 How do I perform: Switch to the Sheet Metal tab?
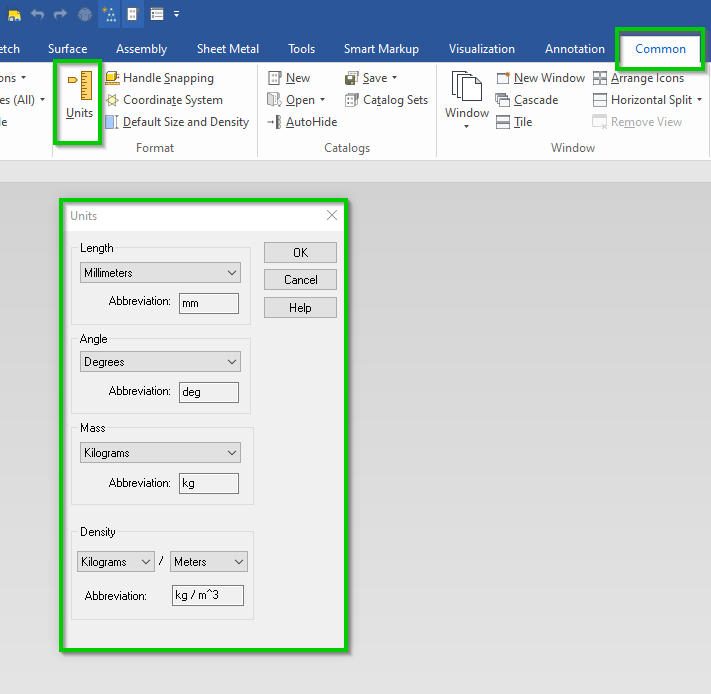(x=228, y=49)
